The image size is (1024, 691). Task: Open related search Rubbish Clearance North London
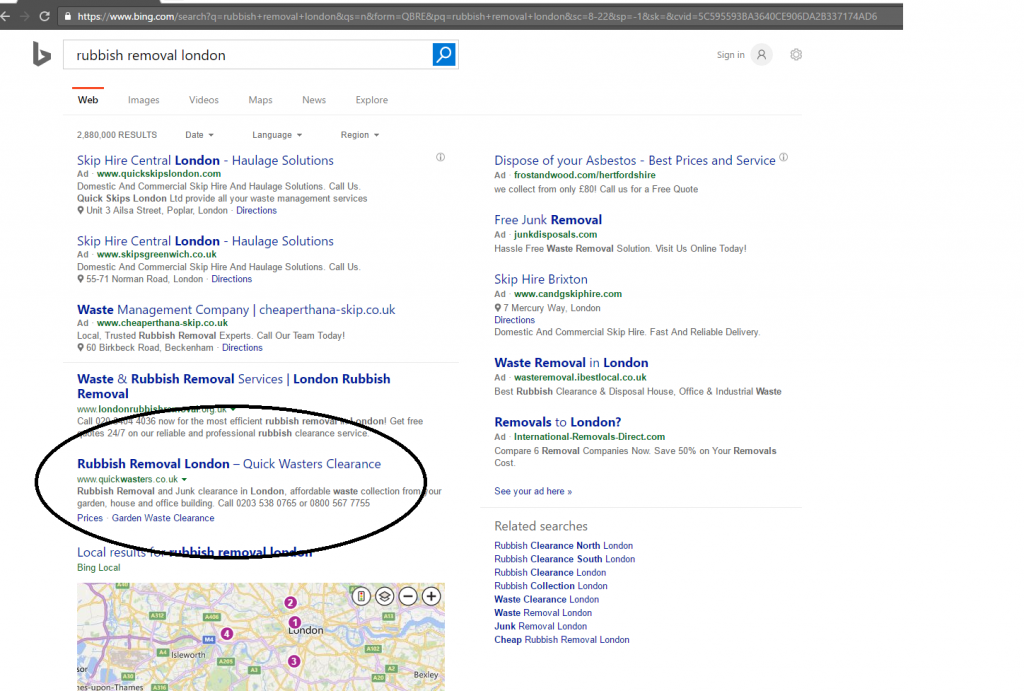pos(563,545)
